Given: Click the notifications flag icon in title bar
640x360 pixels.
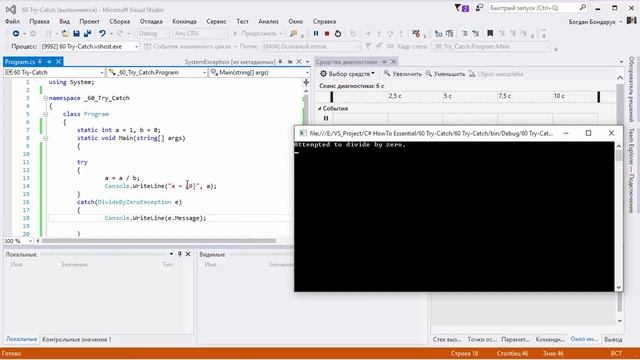Looking at the screenshot, I should tap(462, 8).
